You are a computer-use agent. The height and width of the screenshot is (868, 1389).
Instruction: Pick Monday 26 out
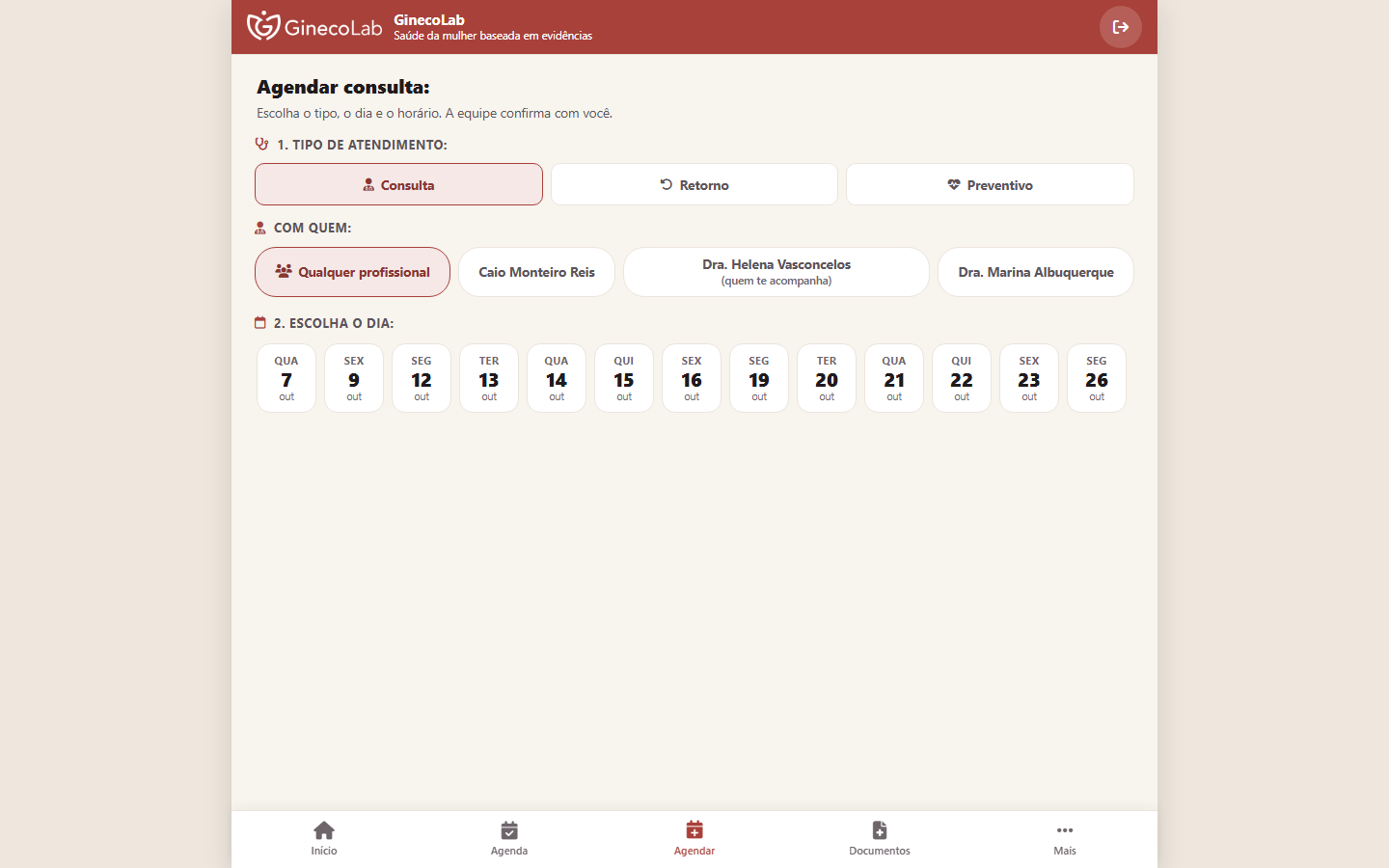(1097, 378)
